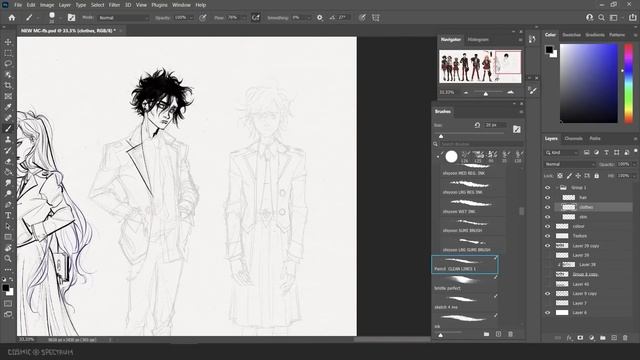Open the brush preset picker dropdown
Screen dimensions: 640x360
pos(60,18)
